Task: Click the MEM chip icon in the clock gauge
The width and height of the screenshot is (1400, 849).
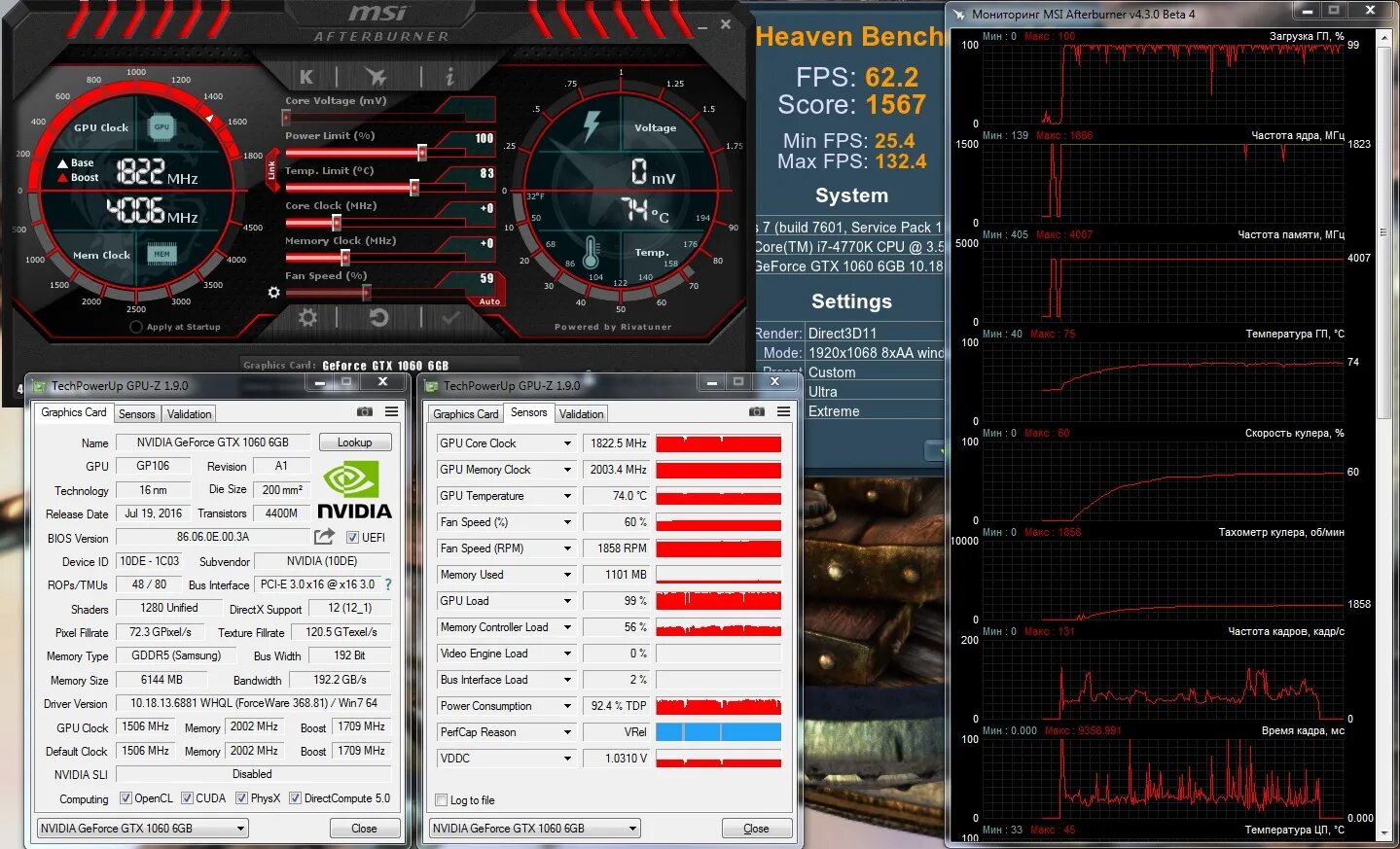Action: (162, 254)
